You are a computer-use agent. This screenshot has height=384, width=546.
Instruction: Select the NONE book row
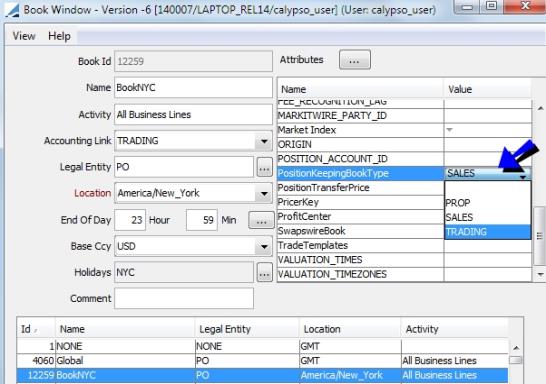click(263, 346)
